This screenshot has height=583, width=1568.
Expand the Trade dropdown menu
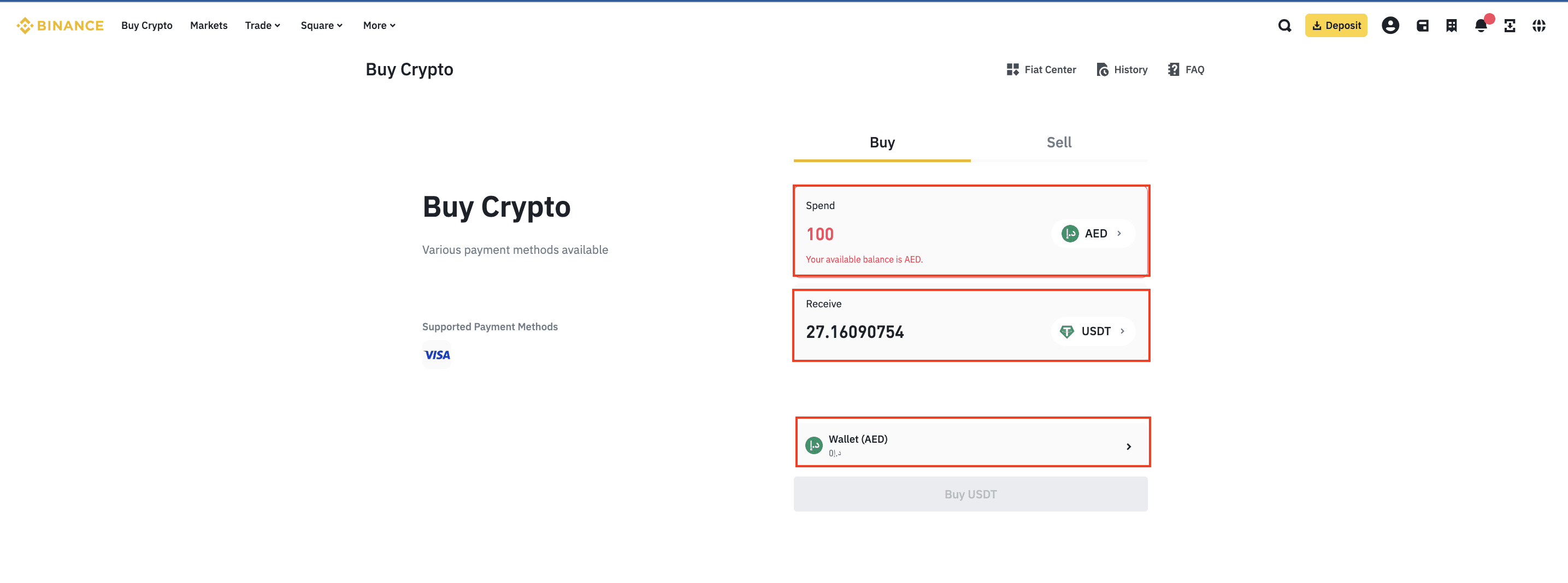coord(262,26)
